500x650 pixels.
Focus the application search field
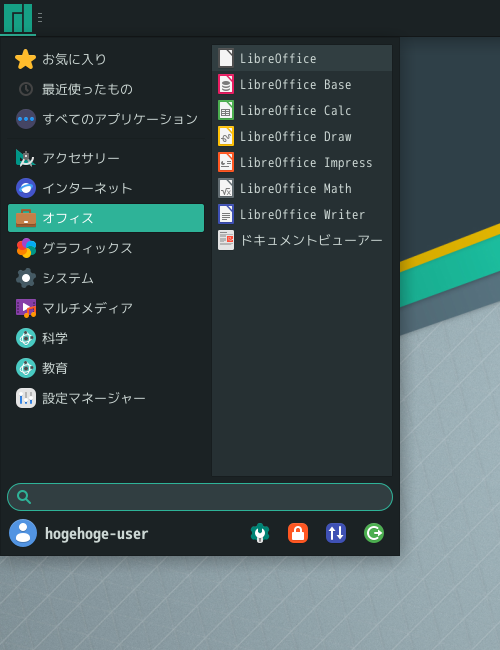200,497
